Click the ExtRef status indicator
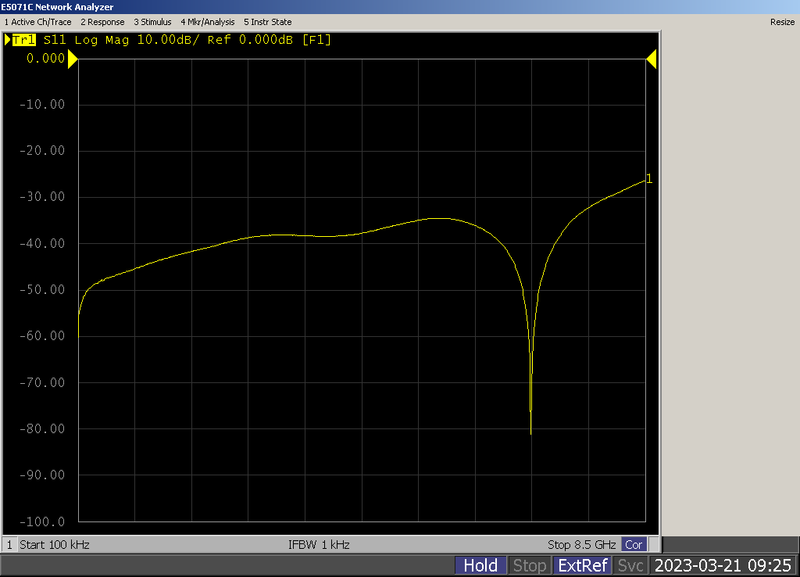 click(583, 566)
